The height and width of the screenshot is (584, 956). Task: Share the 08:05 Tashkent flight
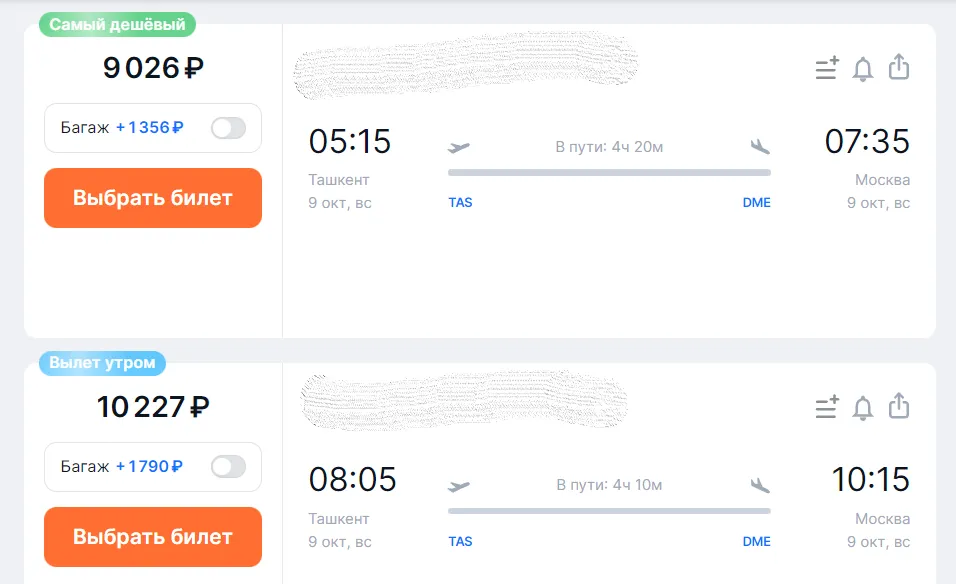click(x=899, y=405)
